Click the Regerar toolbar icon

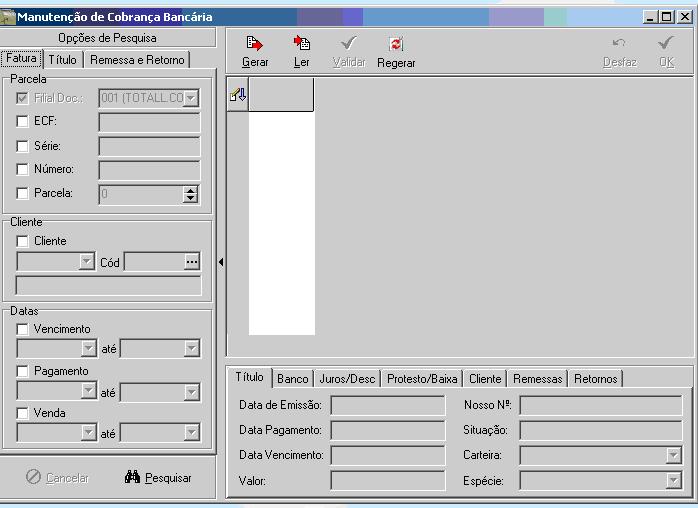[x=395, y=44]
